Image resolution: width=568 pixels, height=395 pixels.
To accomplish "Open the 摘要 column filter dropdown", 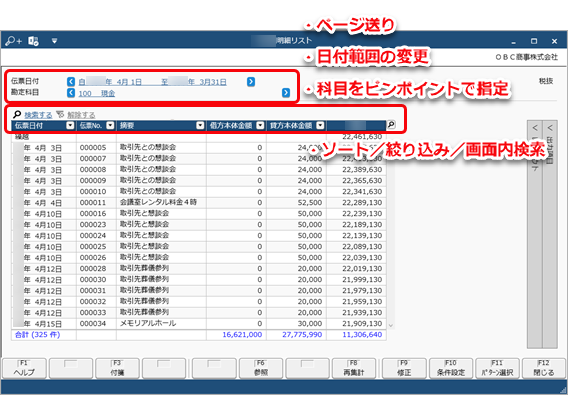I will (x=200, y=125).
